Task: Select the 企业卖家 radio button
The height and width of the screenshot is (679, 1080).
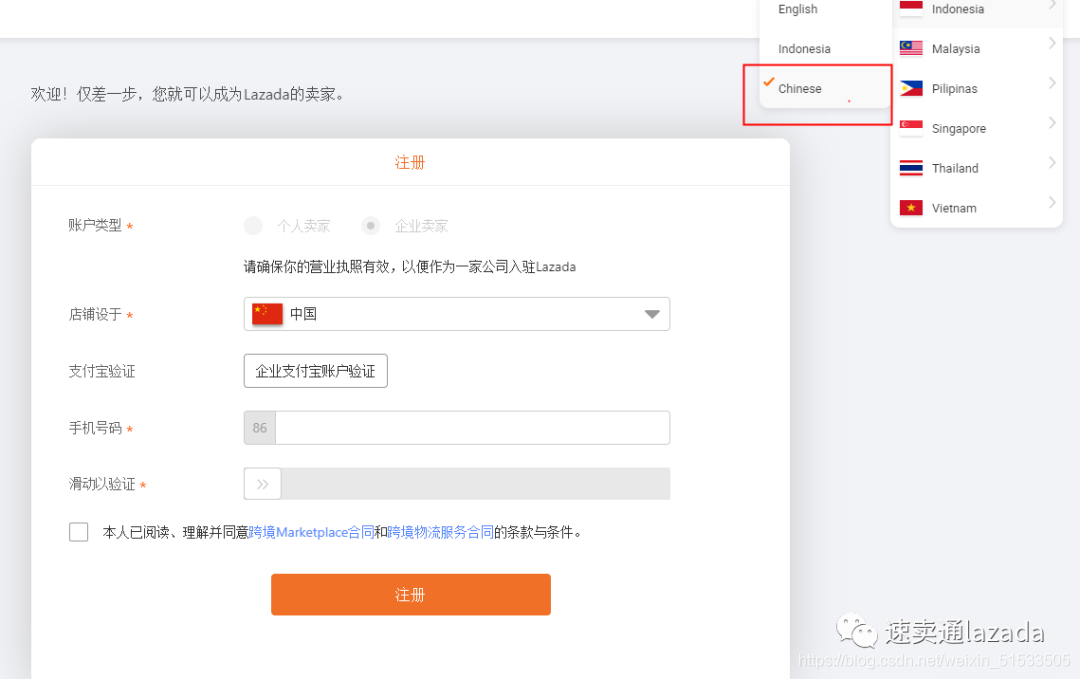Action: click(371, 226)
